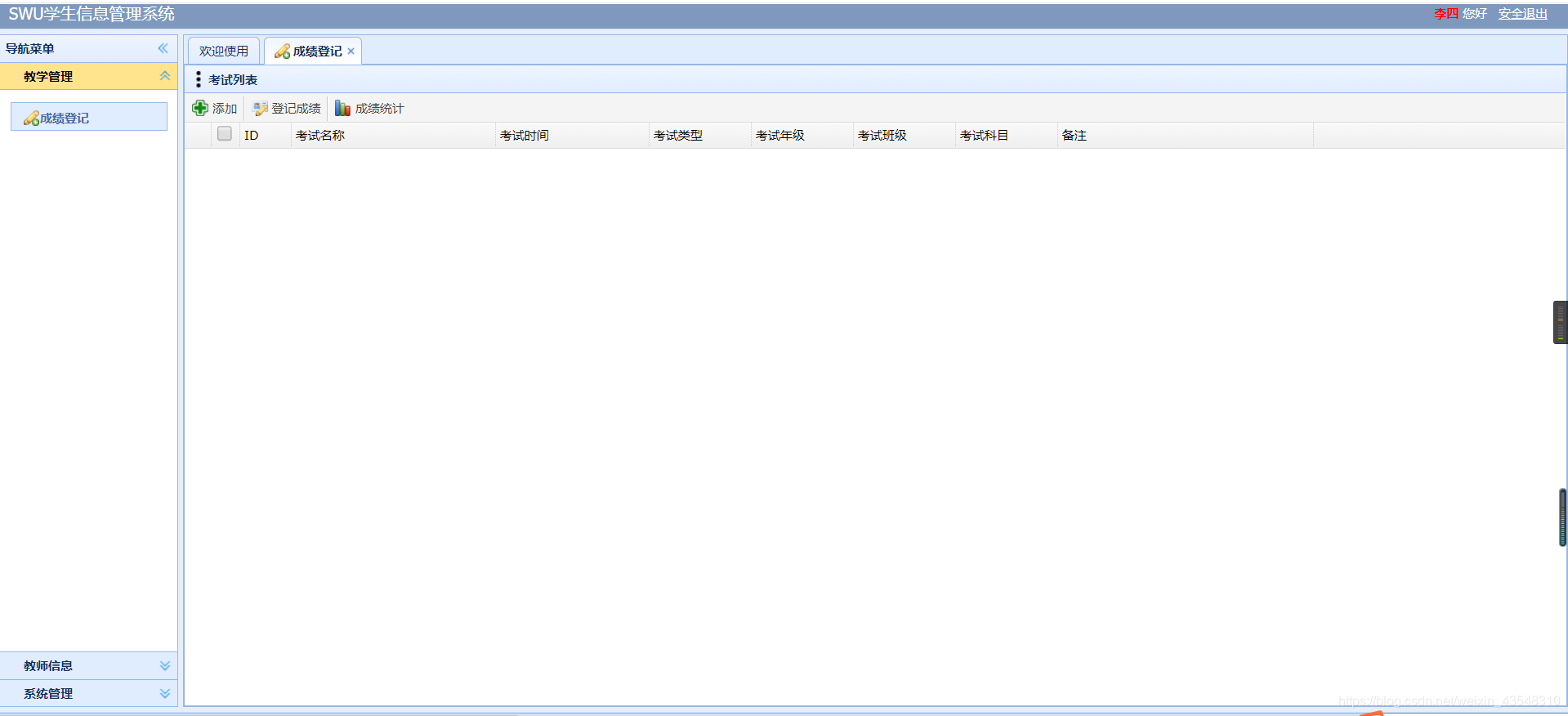
Task: Click the 成绩统计 button label
Action: (x=379, y=109)
